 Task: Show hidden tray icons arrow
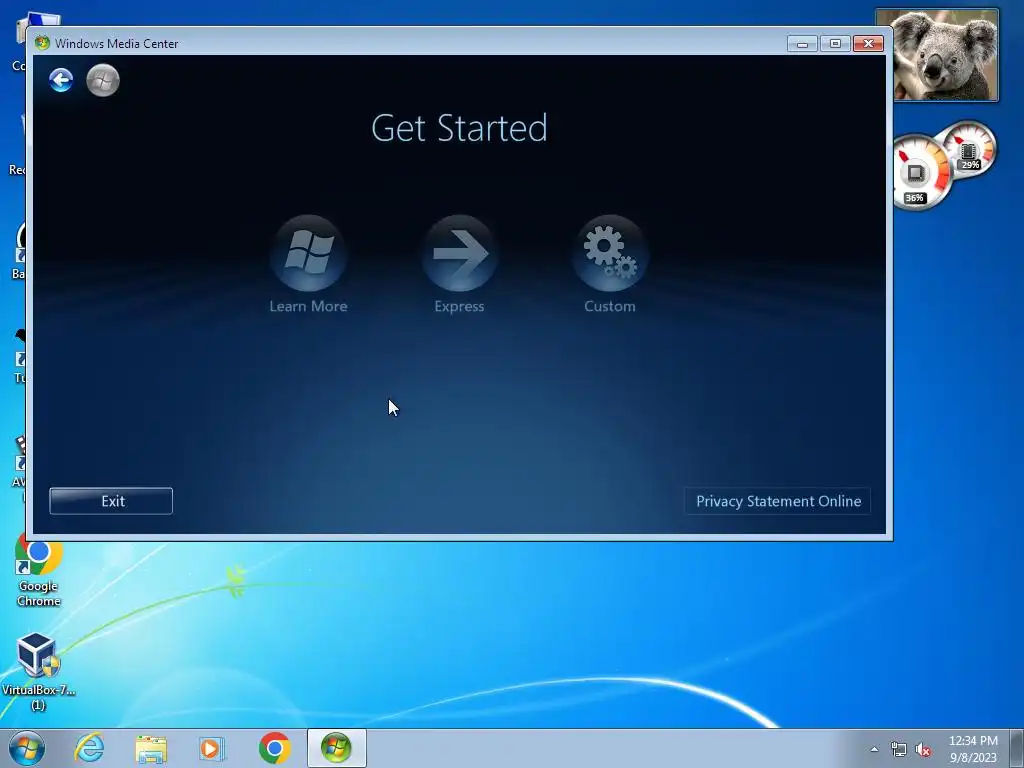(x=874, y=749)
